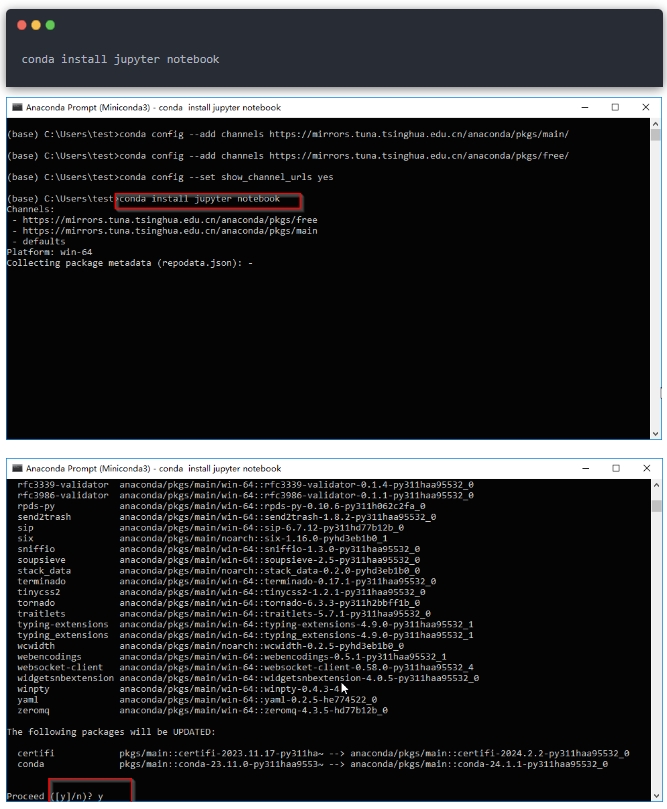The width and height of the screenshot is (667, 809).
Task: Maximize the window showing Collecting package metadata
Action: pos(615,107)
